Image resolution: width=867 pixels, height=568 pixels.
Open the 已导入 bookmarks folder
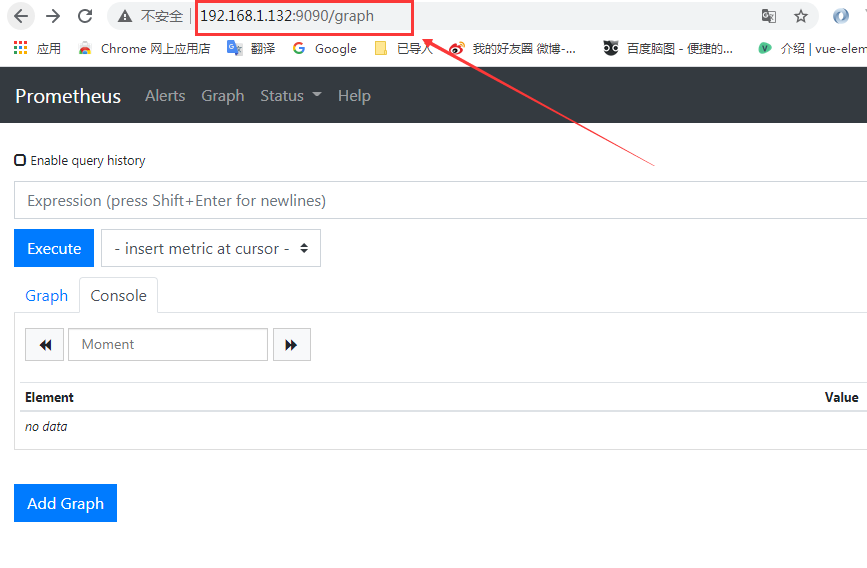(404, 49)
